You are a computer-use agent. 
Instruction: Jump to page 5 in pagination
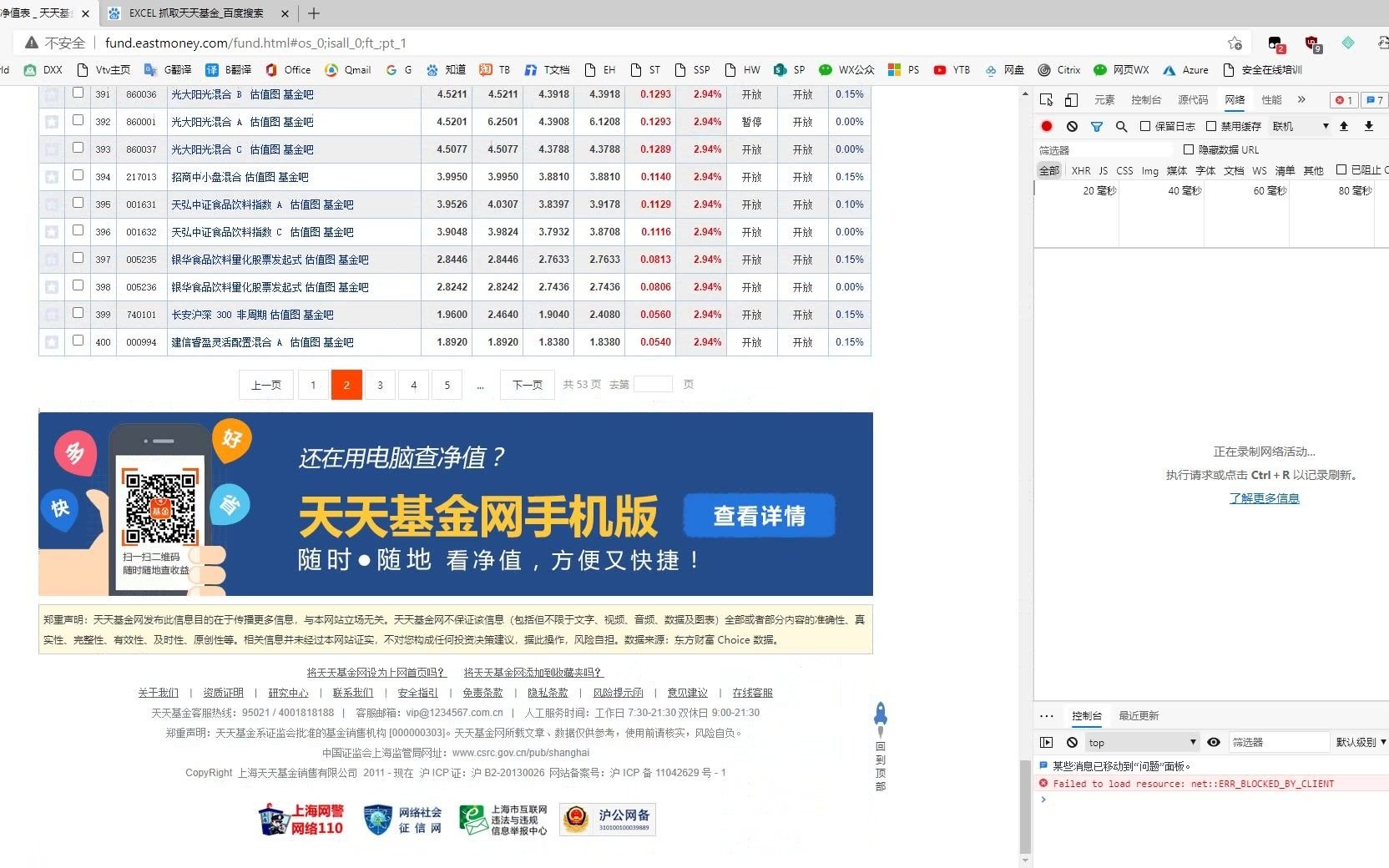tap(447, 385)
